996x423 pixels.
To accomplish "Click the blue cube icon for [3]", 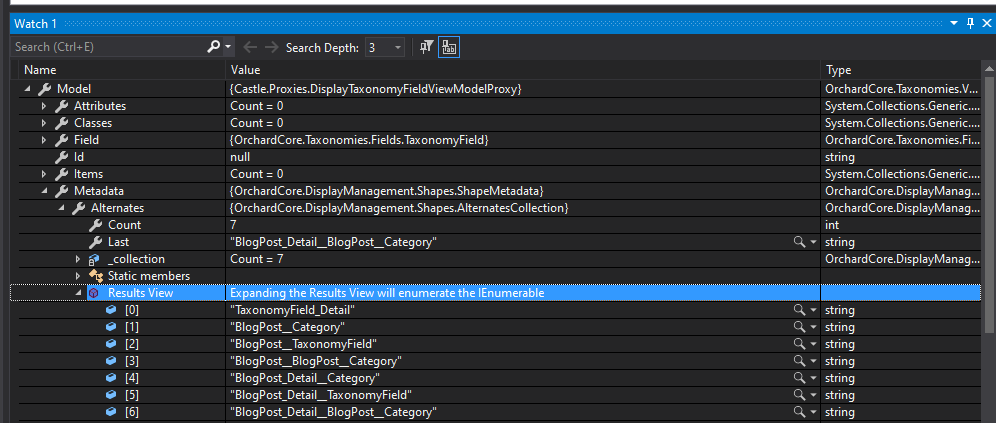I will [111, 361].
